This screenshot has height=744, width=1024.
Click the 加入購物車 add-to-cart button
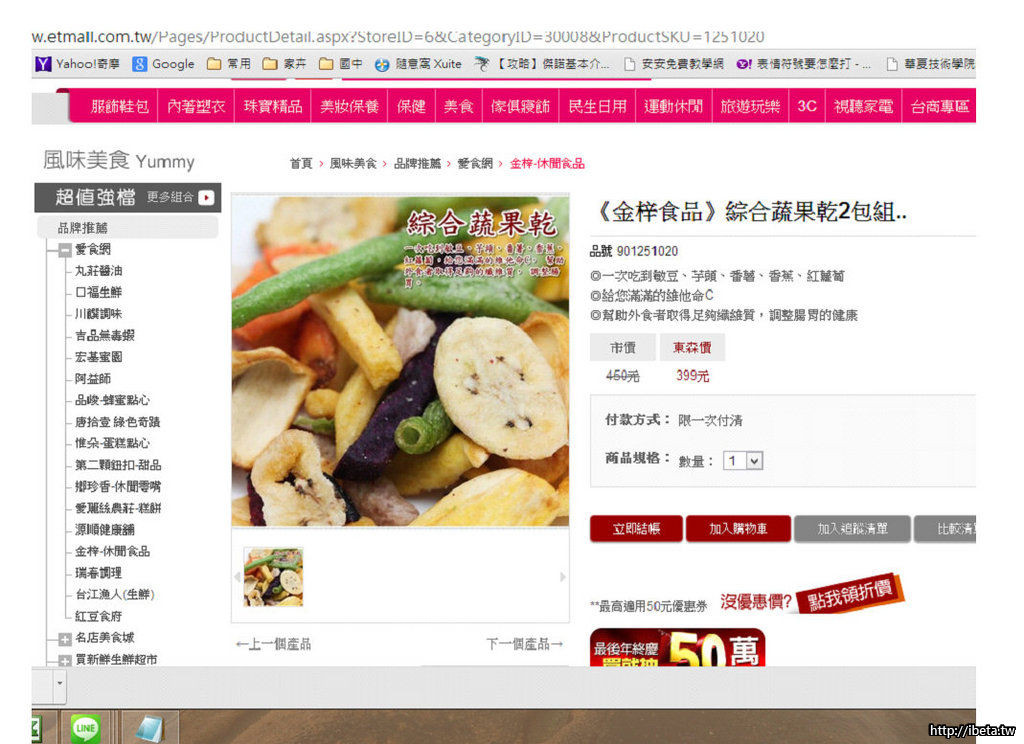pyautogui.click(x=738, y=529)
